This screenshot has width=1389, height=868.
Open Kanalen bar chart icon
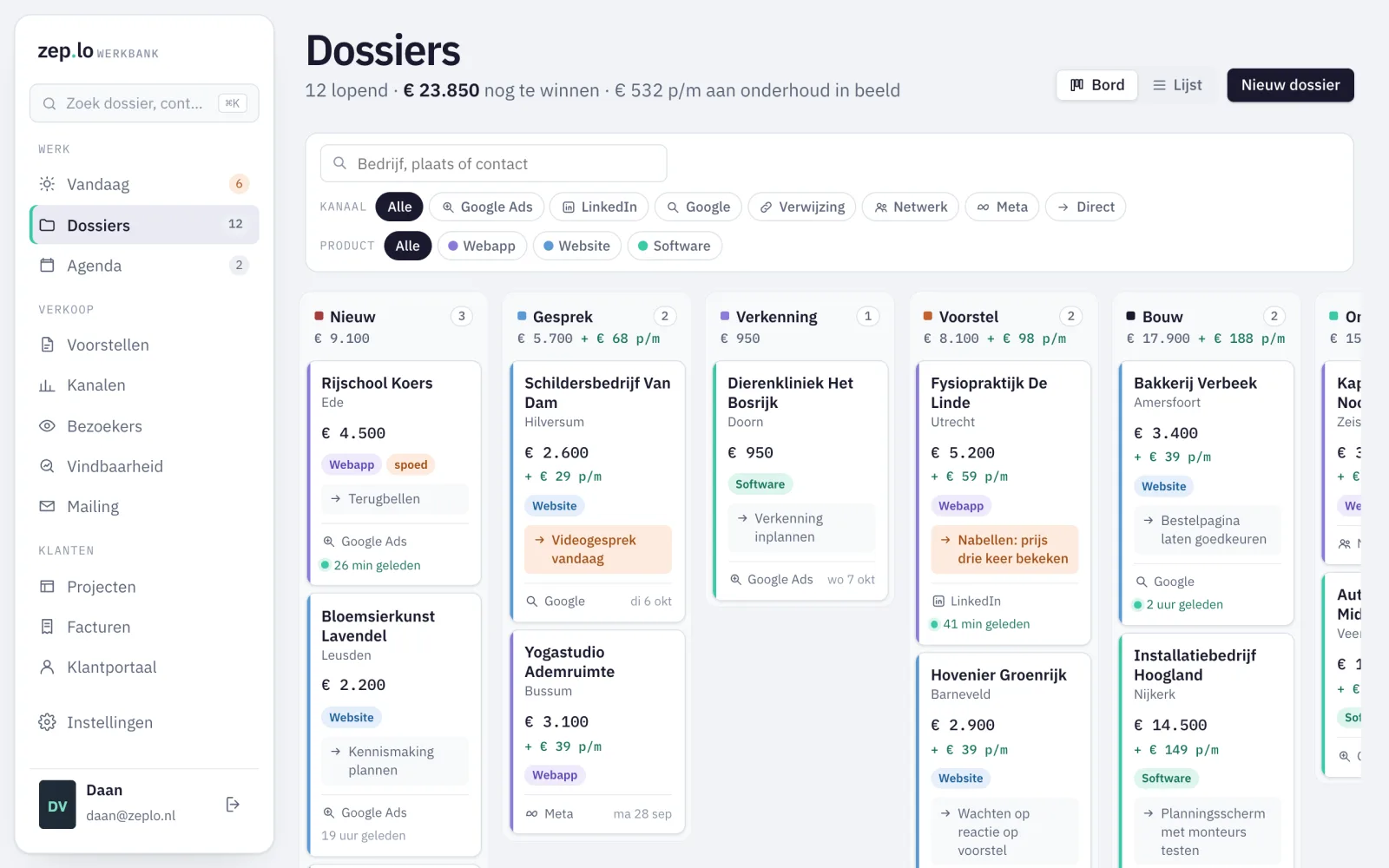[x=48, y=385]
